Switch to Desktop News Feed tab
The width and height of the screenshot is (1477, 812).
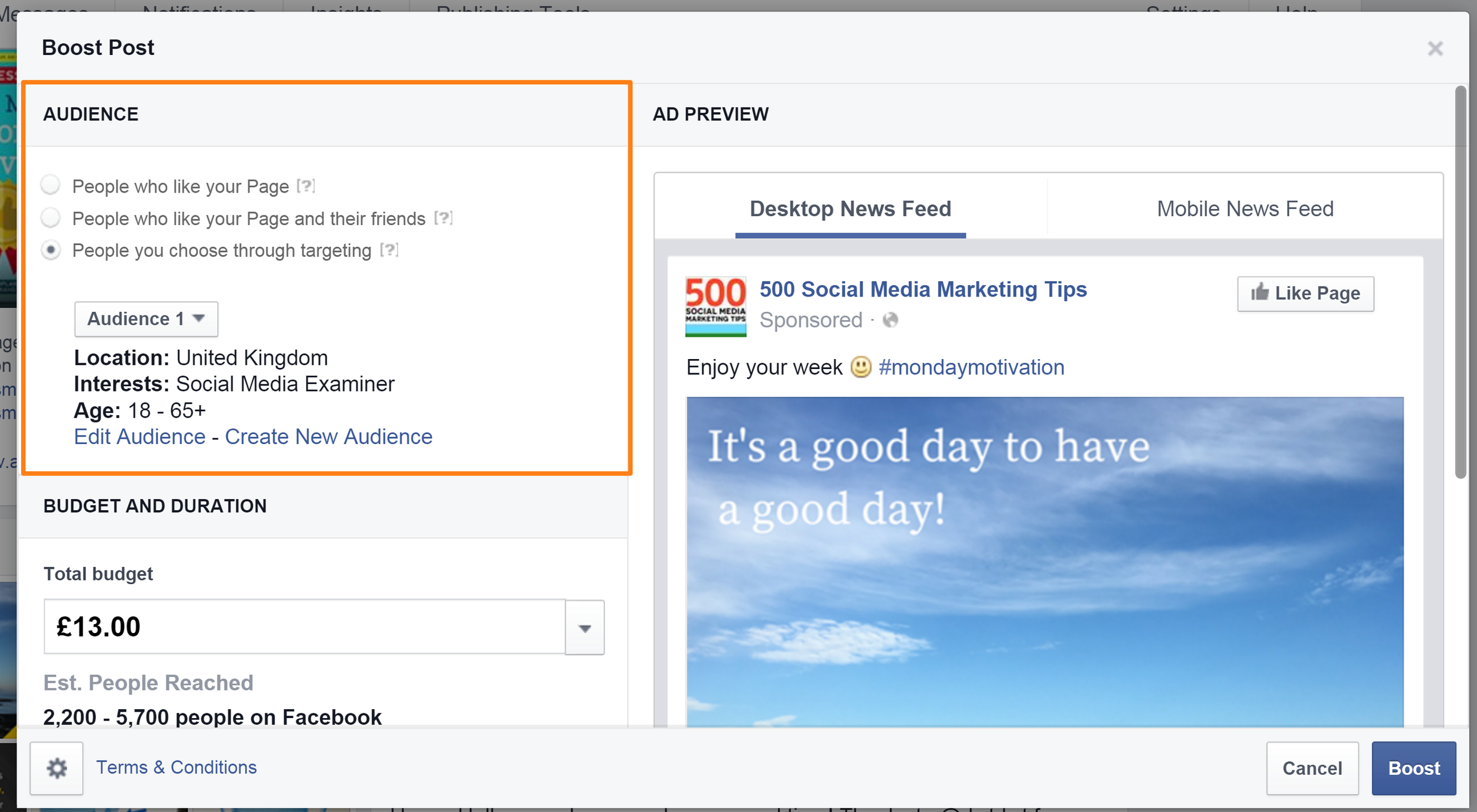850,209
